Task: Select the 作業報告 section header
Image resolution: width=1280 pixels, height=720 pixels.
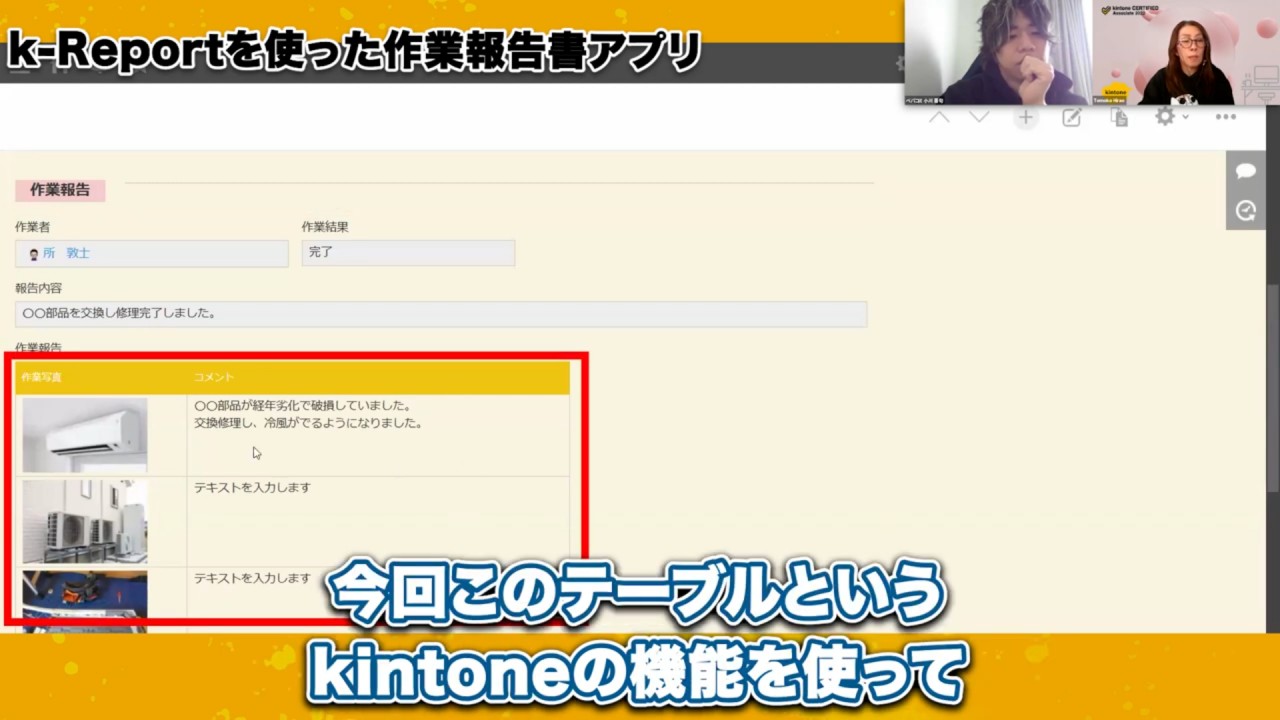Action: coord(59,189)
